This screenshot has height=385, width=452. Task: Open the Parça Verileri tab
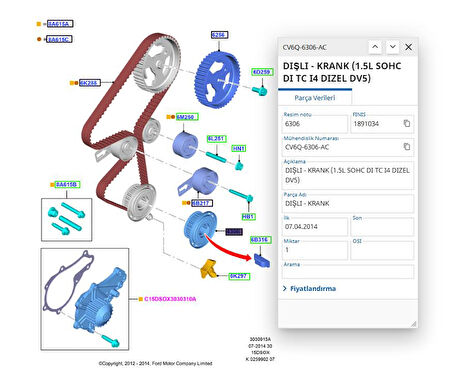click(315, 98)
